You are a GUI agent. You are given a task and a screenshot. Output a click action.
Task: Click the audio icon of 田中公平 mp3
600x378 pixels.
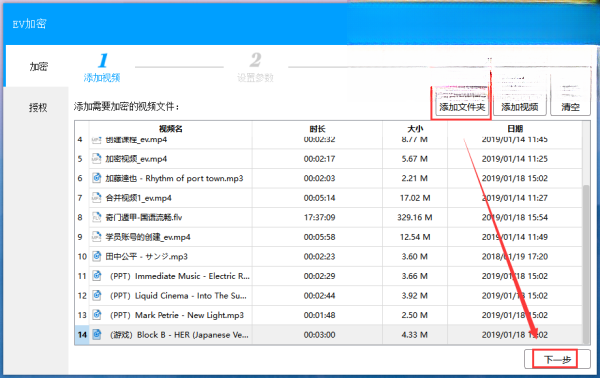96,256
